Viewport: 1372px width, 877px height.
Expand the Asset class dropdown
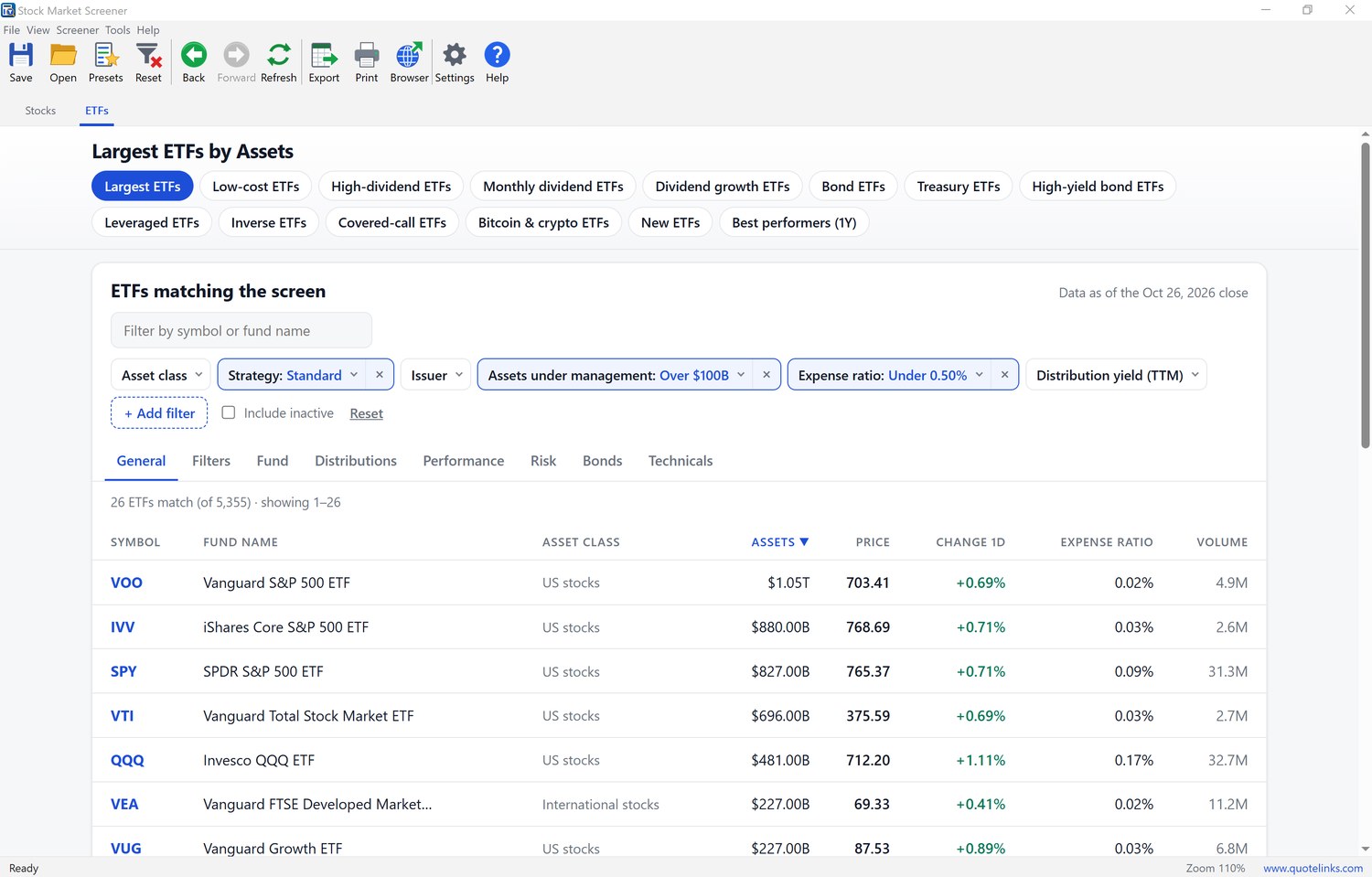point(161,375)
